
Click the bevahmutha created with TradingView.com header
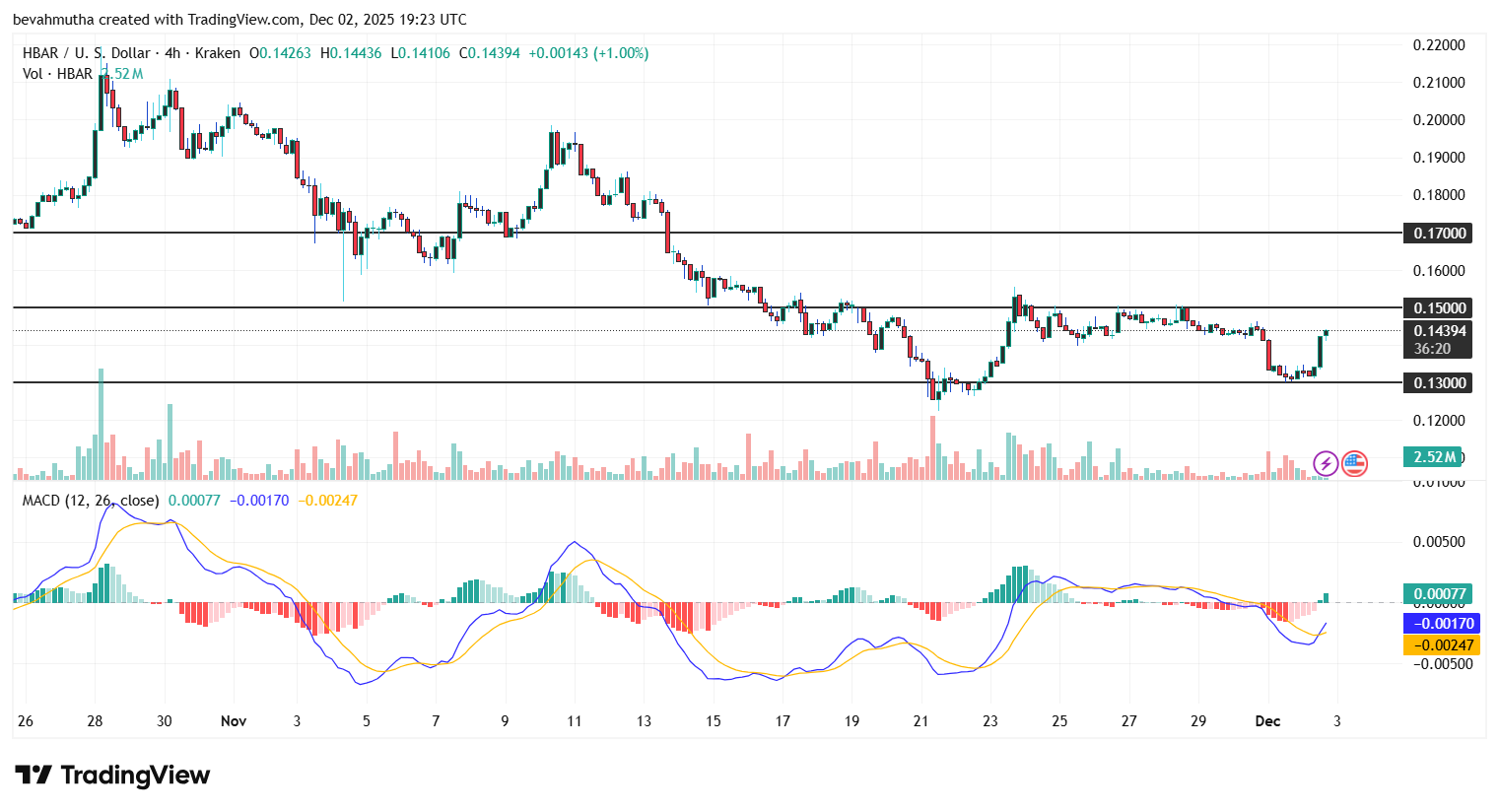pyautogui.click(x=239, y=20)
